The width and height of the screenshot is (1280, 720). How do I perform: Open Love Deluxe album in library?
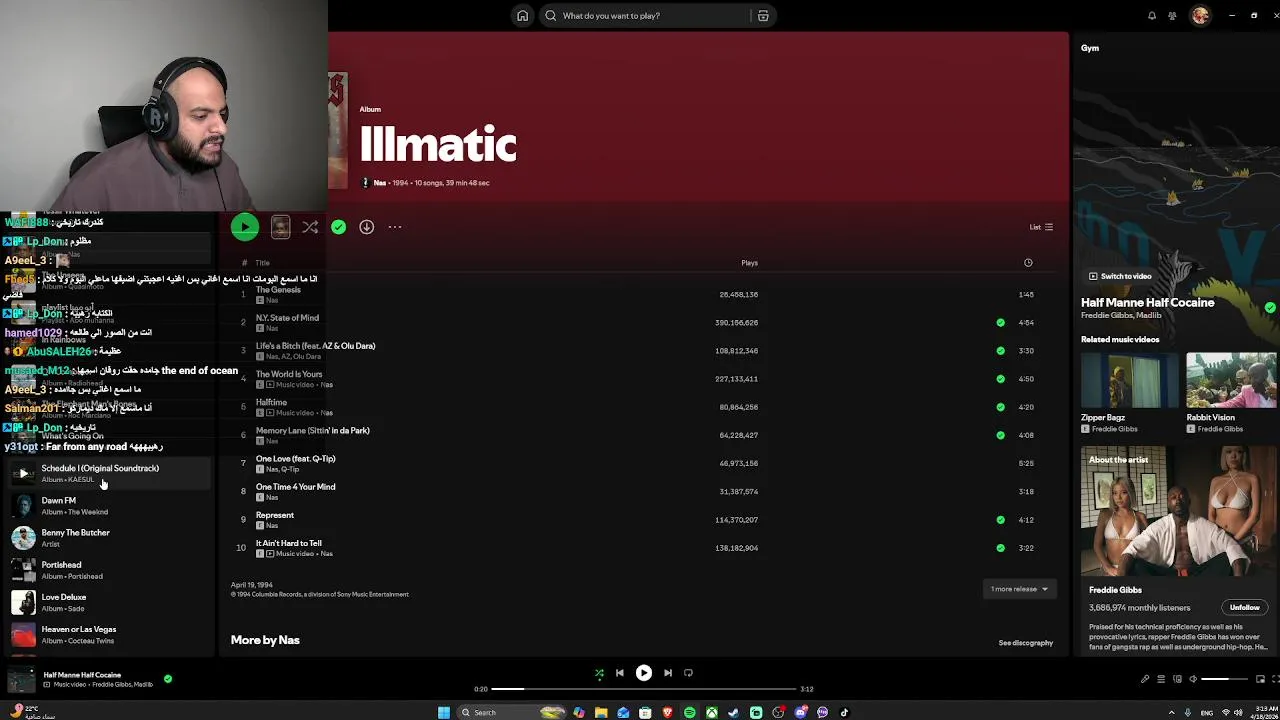click(108, 602)
